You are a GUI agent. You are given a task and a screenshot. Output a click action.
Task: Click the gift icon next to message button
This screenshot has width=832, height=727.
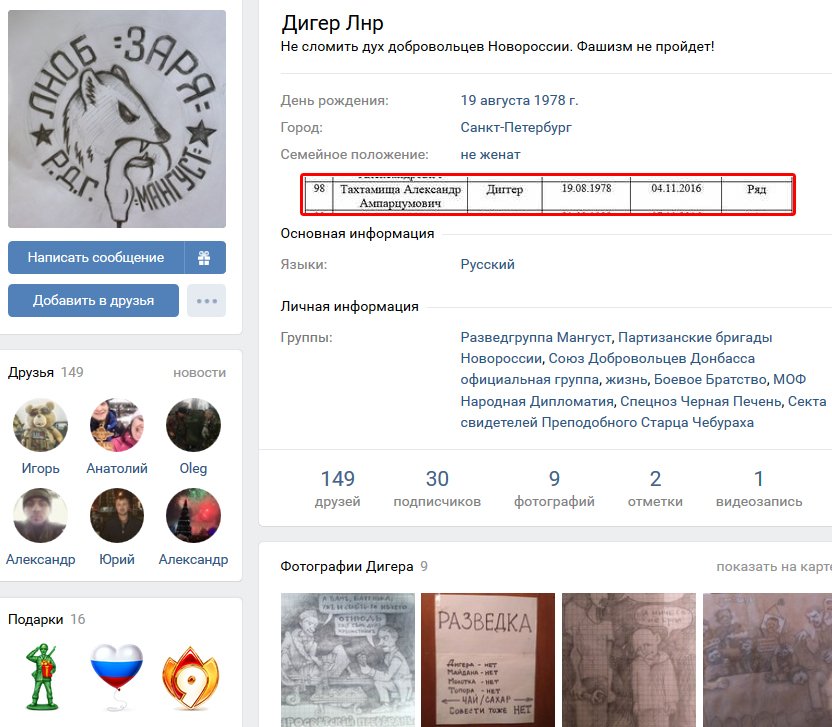coord(205,258)
